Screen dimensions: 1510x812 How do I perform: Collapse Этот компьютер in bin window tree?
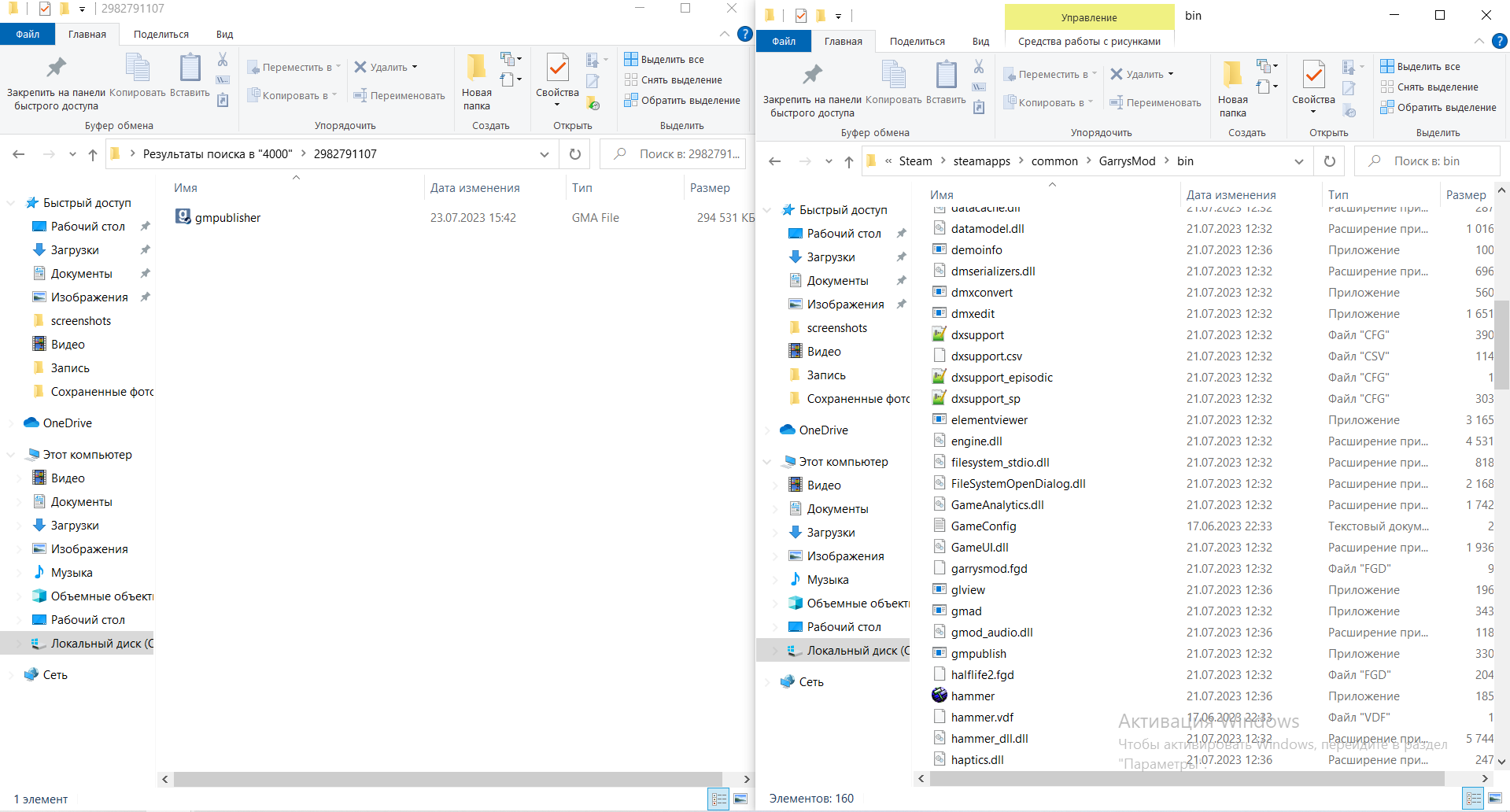pyautogui.click(x=767, y=462)
